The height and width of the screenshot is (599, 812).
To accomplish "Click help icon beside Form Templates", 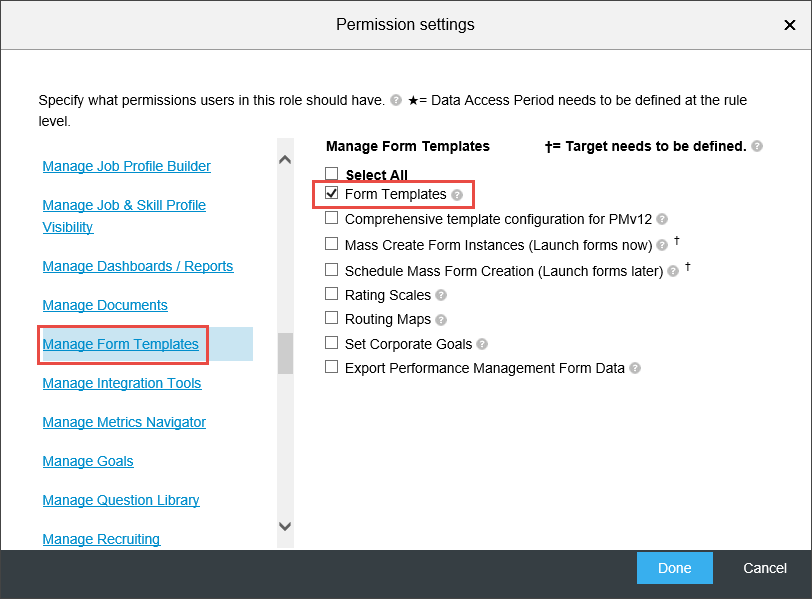I will click(456, 195).
